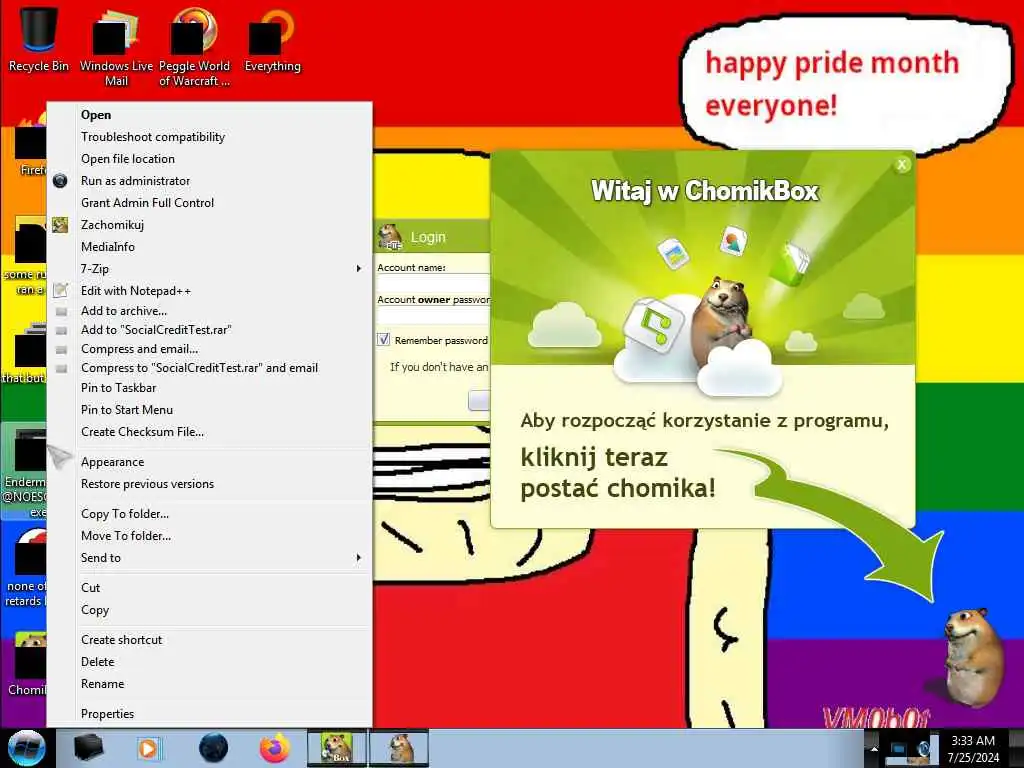Toggle the Remember password checkbox
This screenshot has height=768, width=1024.
coord(383,340)
